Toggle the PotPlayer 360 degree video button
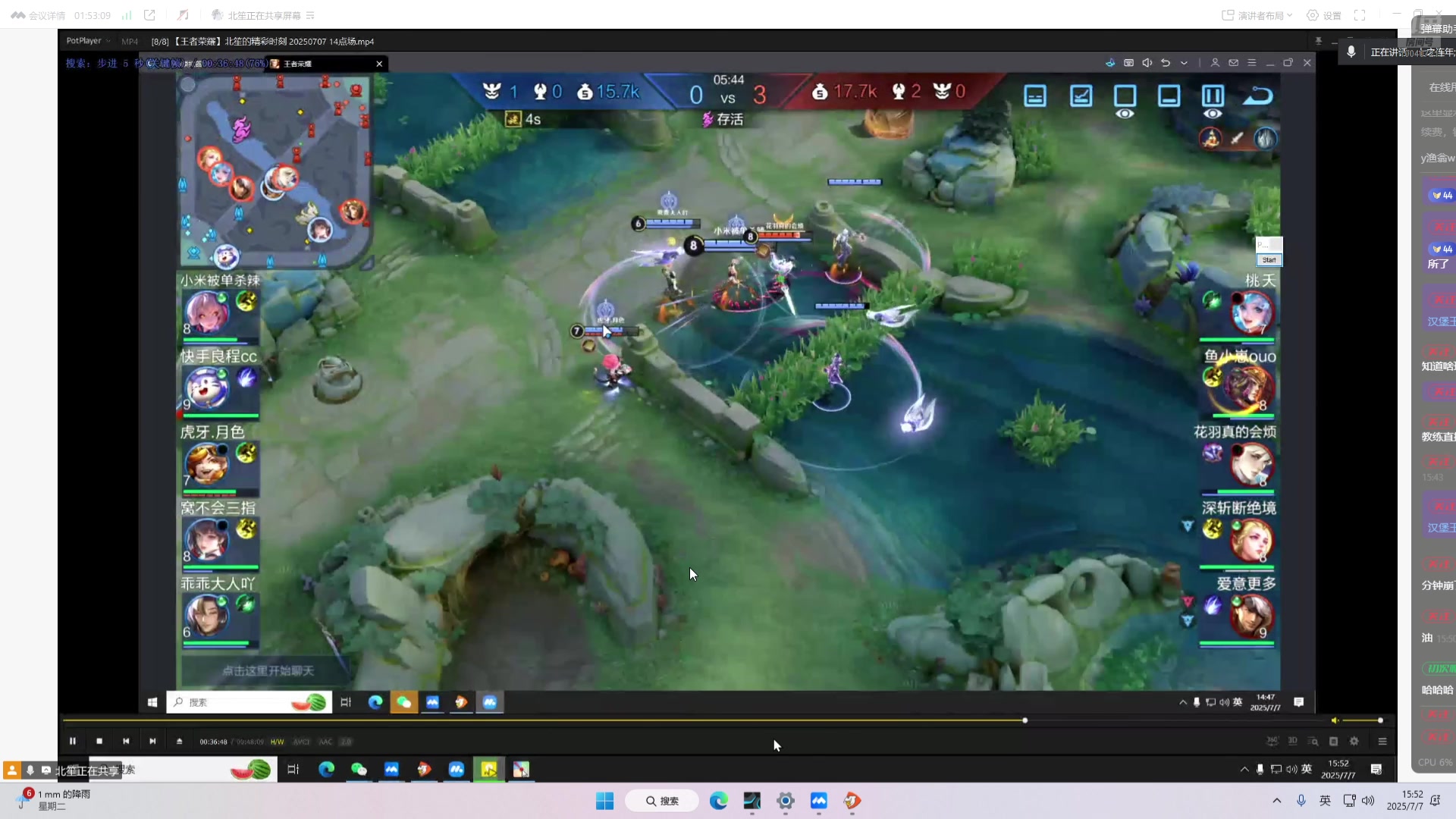Screen dimensions: 1456x819 1272,742
